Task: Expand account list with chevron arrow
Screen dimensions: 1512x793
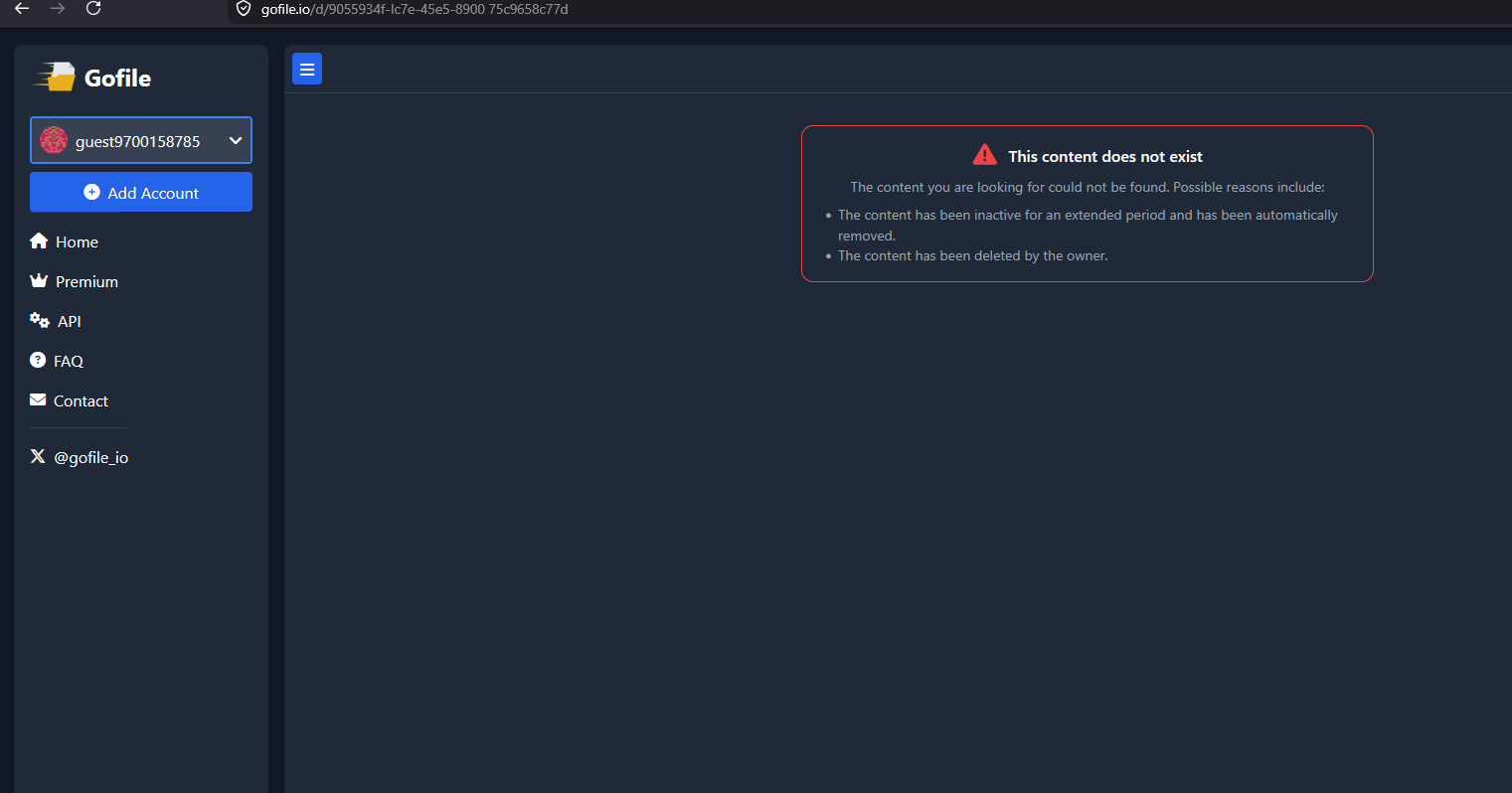Action: 236,141
